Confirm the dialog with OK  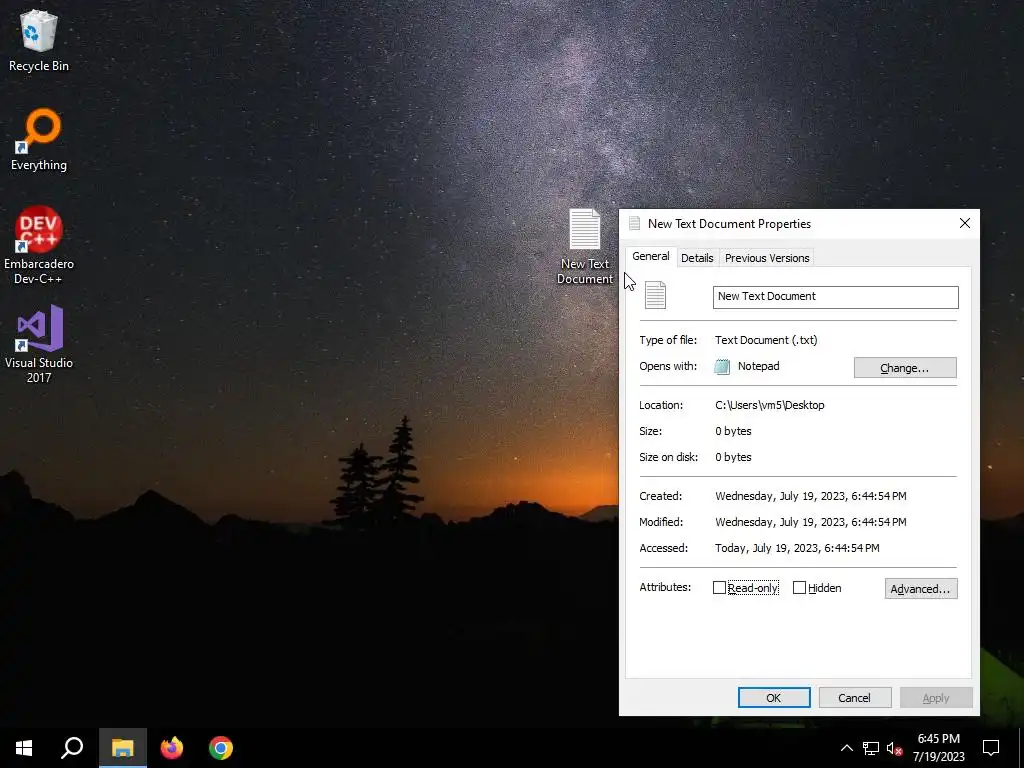[774, 697]
